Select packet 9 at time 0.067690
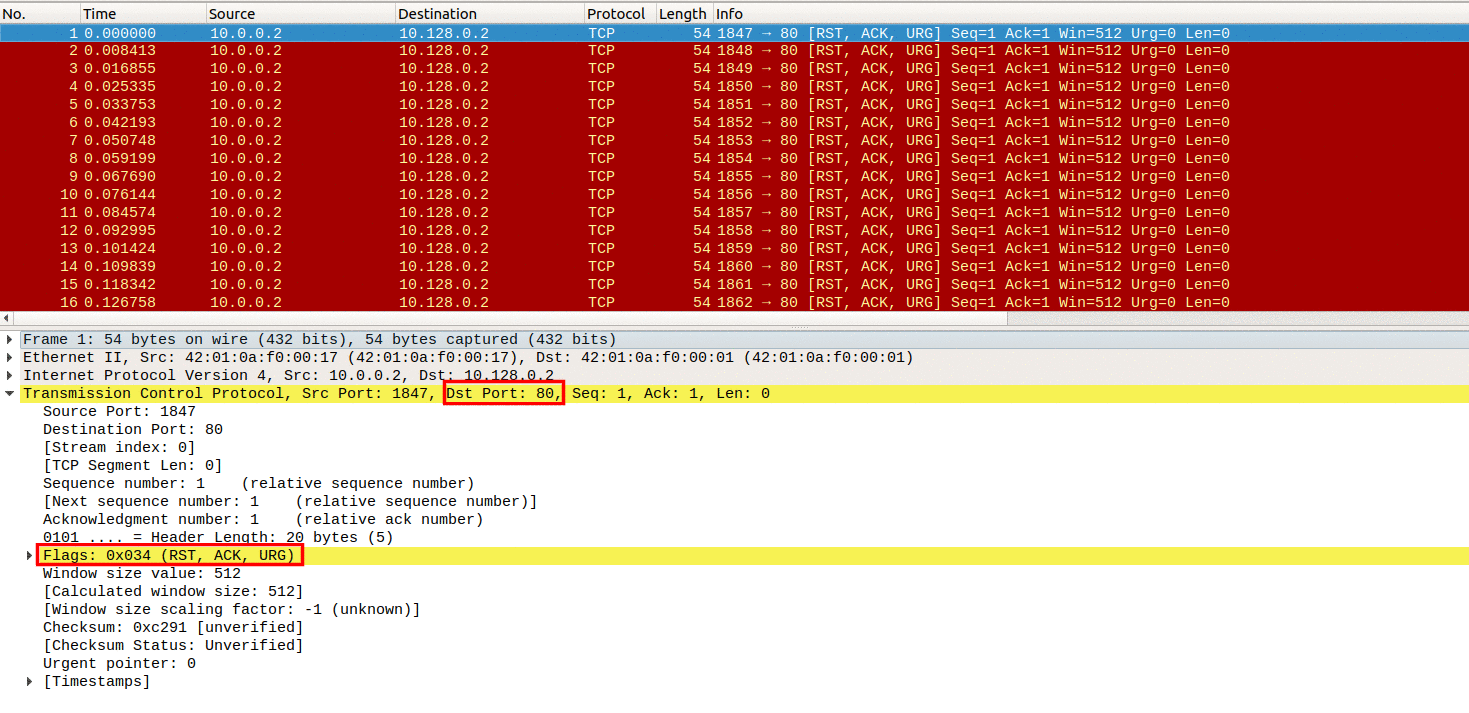The height and width of the screenshot is (713, 1469). 734,177
